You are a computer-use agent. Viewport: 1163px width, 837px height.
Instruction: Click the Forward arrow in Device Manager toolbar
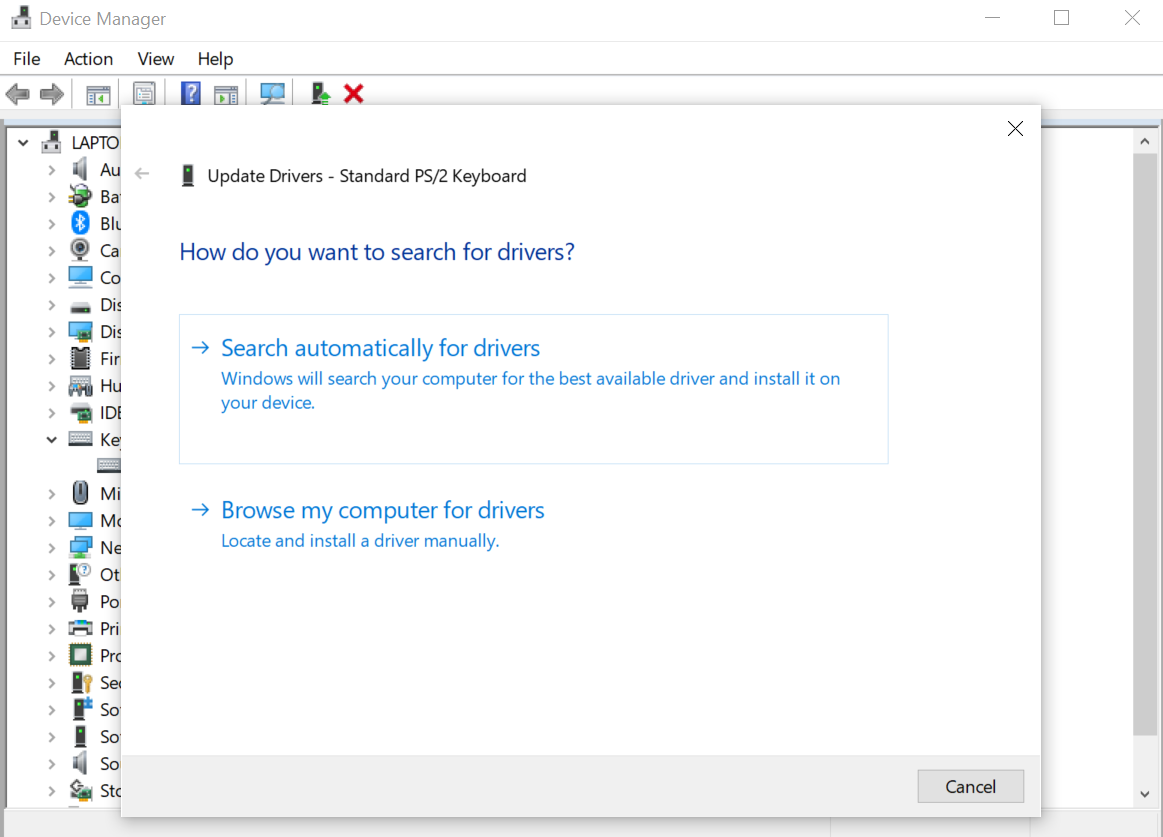[52, 94]
